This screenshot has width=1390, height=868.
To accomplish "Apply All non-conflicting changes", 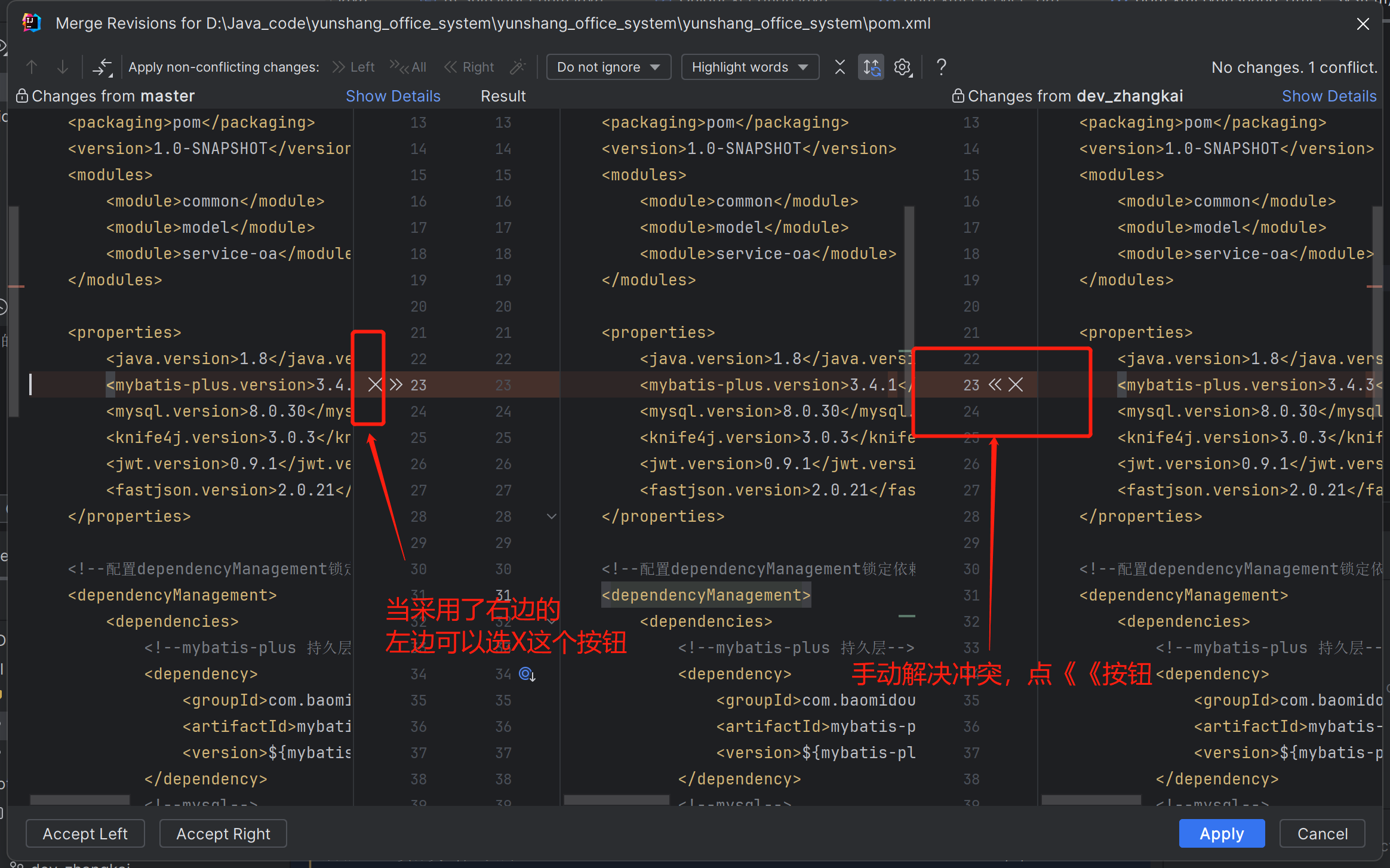I will tap(408, 67).
